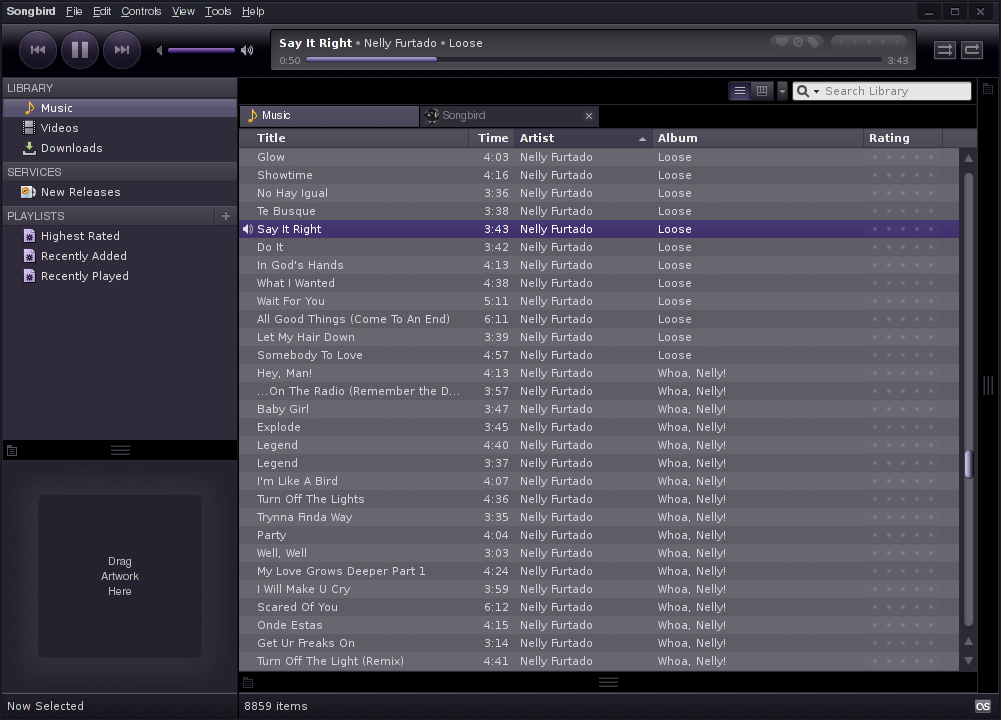Click the Last.fm icon in status bar
The image size is (1001, 720).
pyautogui.click(x=983, y=706)
